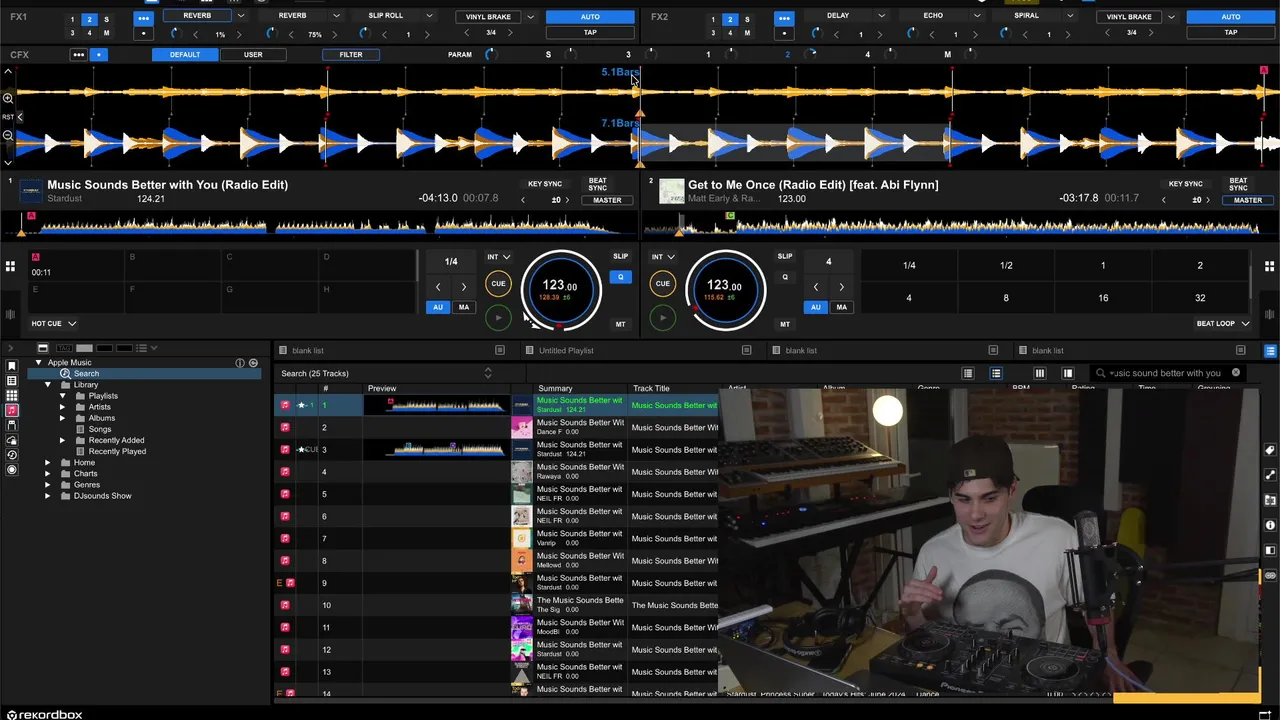This screenshot has height=720, width=1280.
Task: Click CFX three-dots options button
Action: (78, 54)
